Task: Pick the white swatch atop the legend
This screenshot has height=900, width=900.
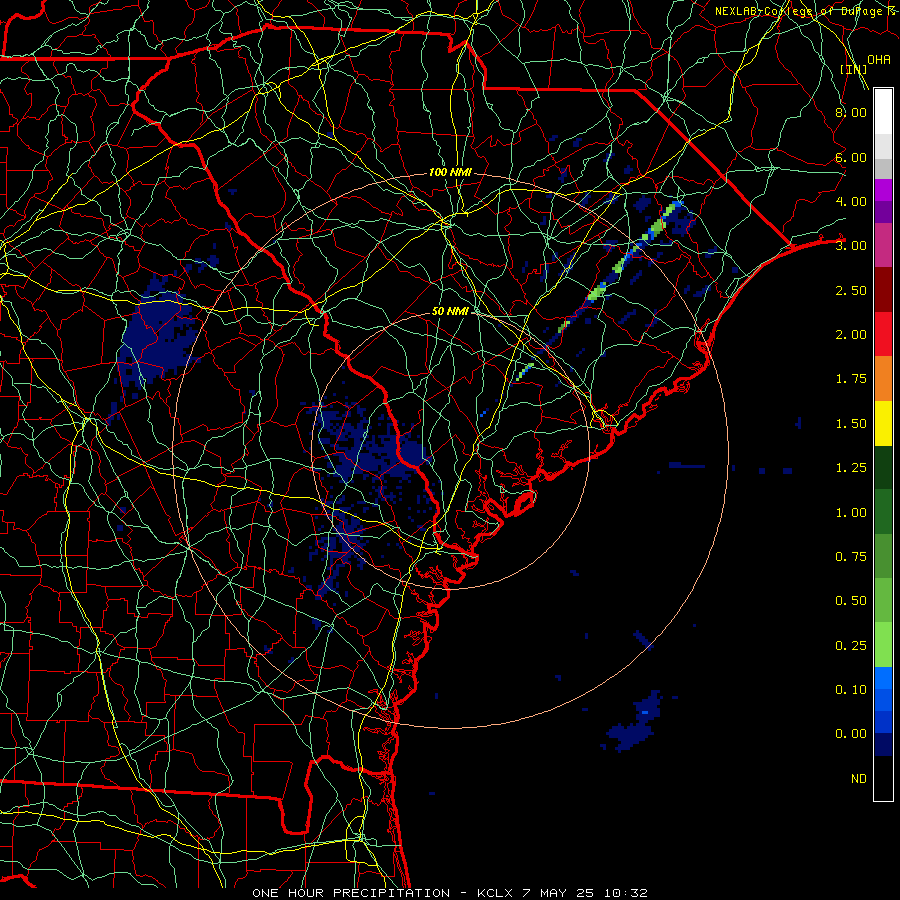Action: (x=883, y=112)
